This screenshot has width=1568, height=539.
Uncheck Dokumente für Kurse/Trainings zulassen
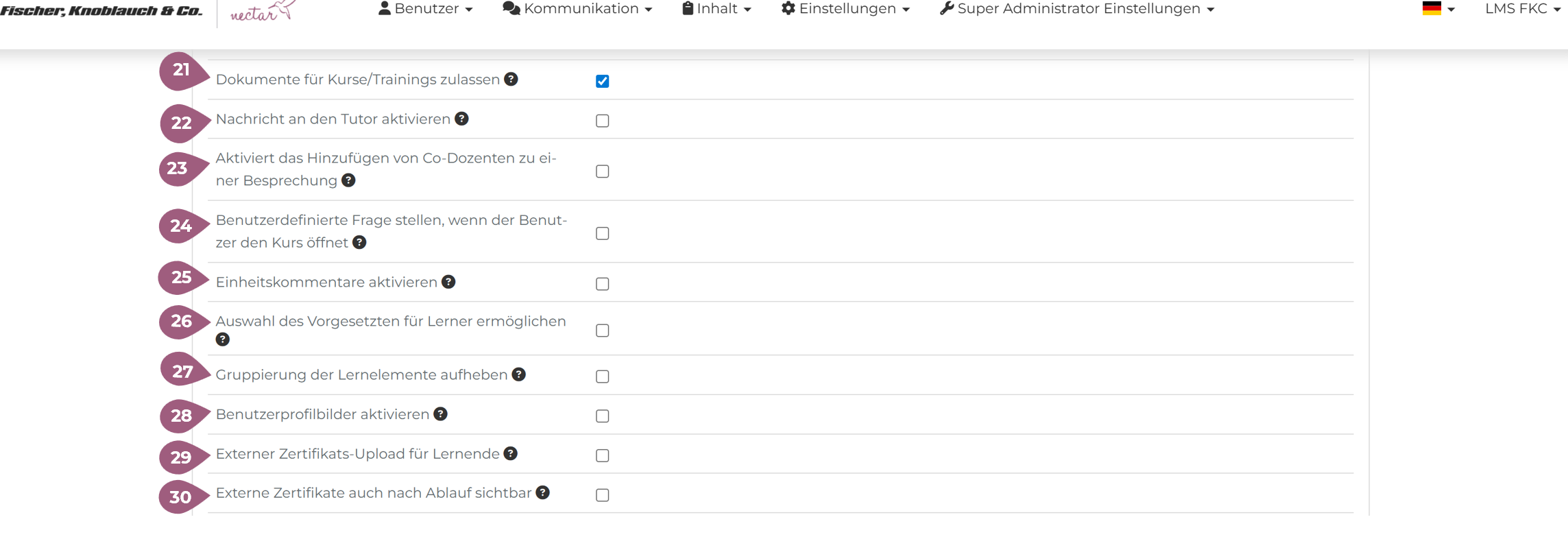tap(603, 81)
